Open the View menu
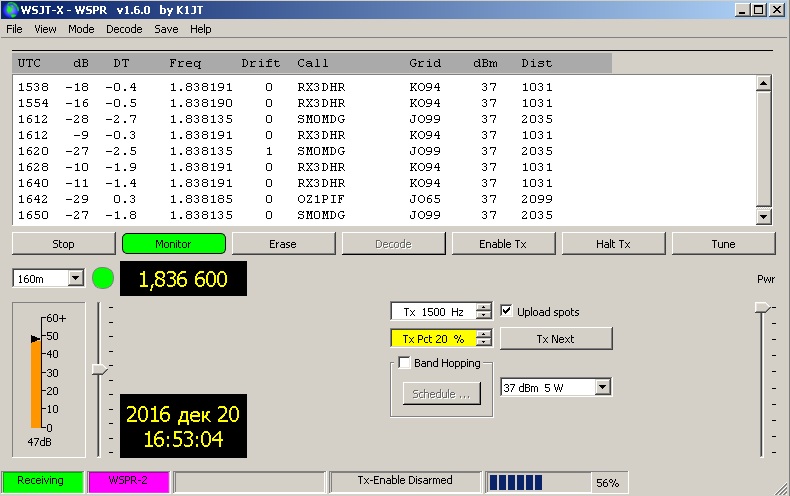This screenshot has height=496, width=790. [x=45, y=29]
